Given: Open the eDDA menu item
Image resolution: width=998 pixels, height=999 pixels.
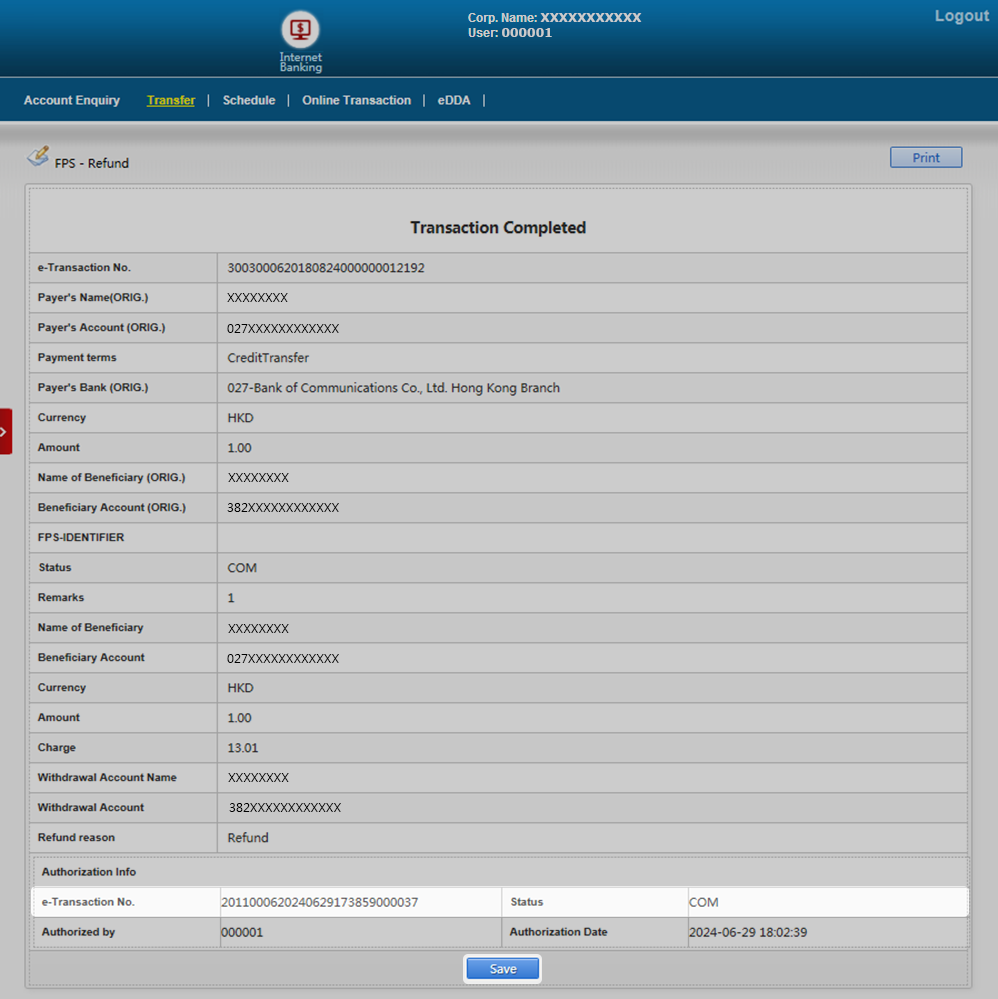Looking at the screenshot, I should tap(453, 100).
